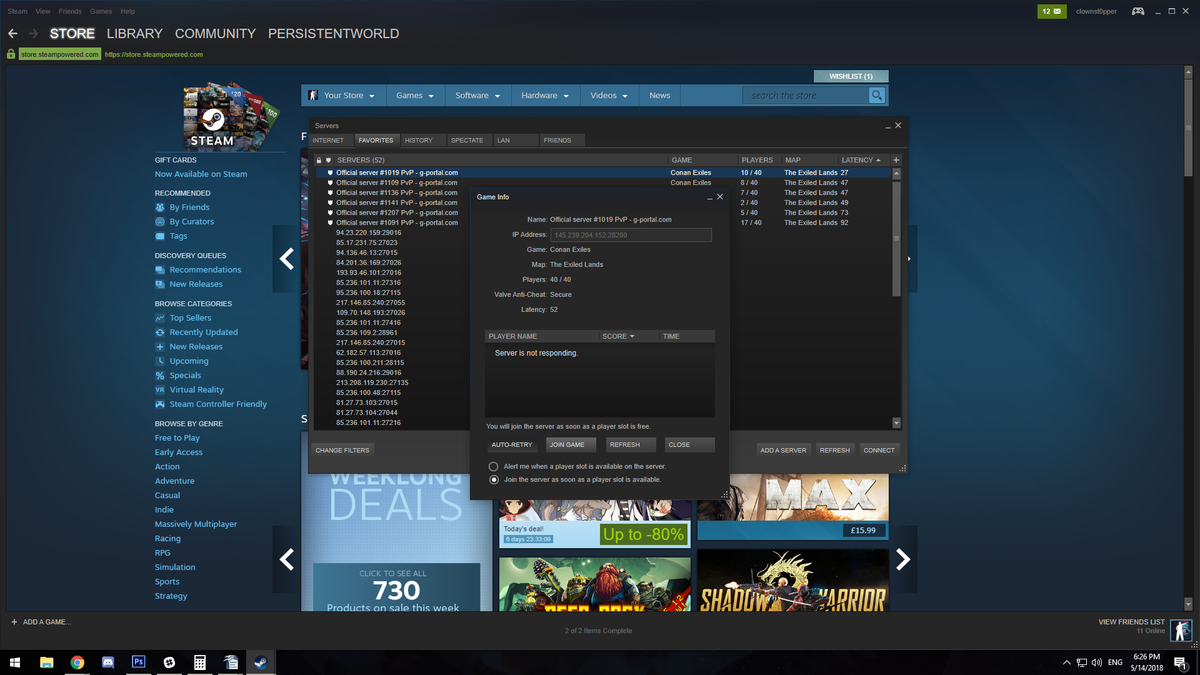Click the server list scroll down arrow
The height and width of the screenshot is (675, 1200).
pyautogui.click(x=897, y=423)
